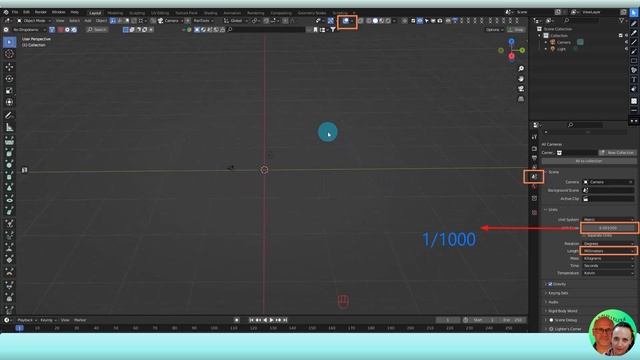
Task: Click the outliner filter funnel icon
Action: [622, 20]
